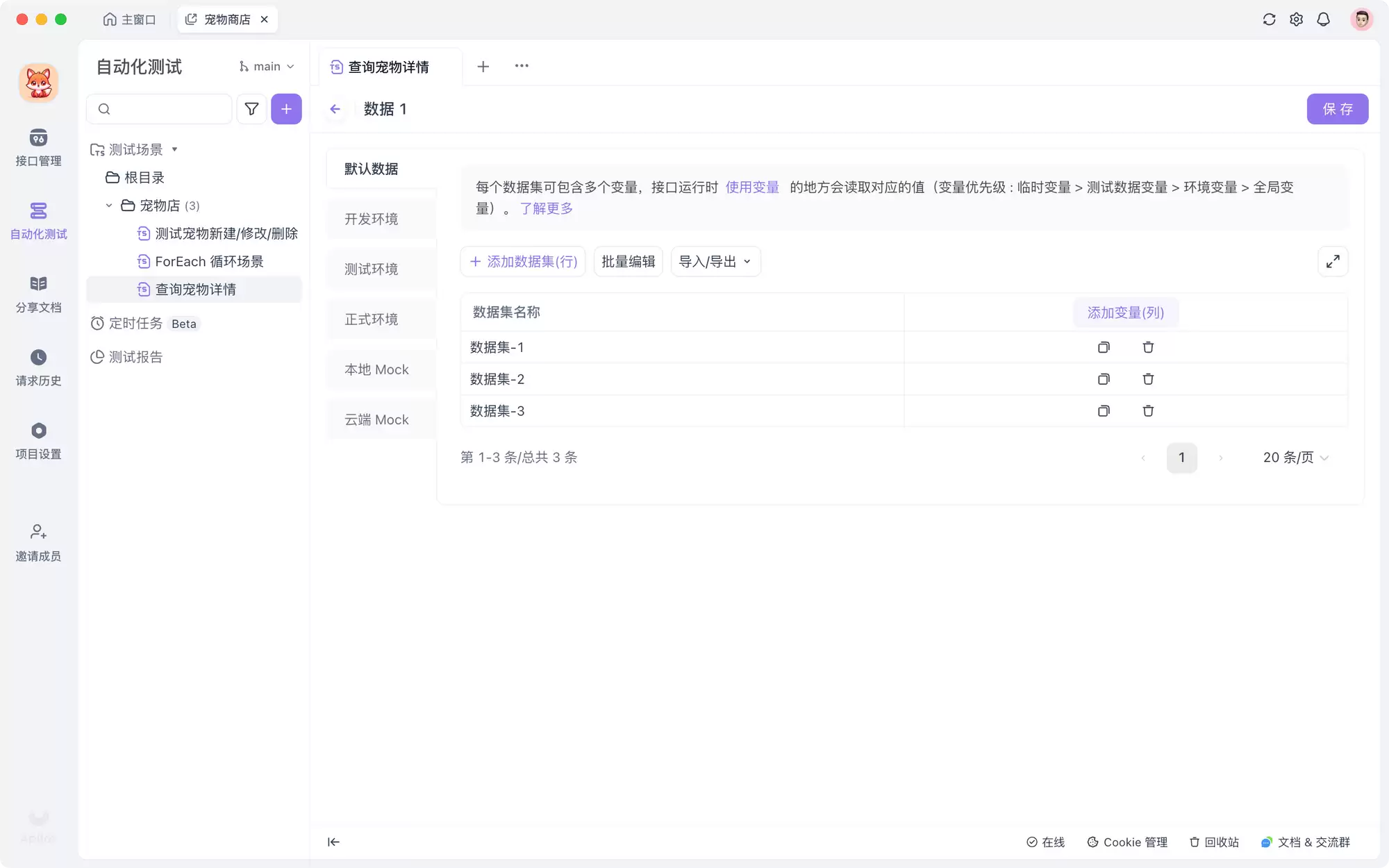Viewport: 1389px width, 868px height.
Task: Click the filter funnel icon
Action: tap(251, 109)
